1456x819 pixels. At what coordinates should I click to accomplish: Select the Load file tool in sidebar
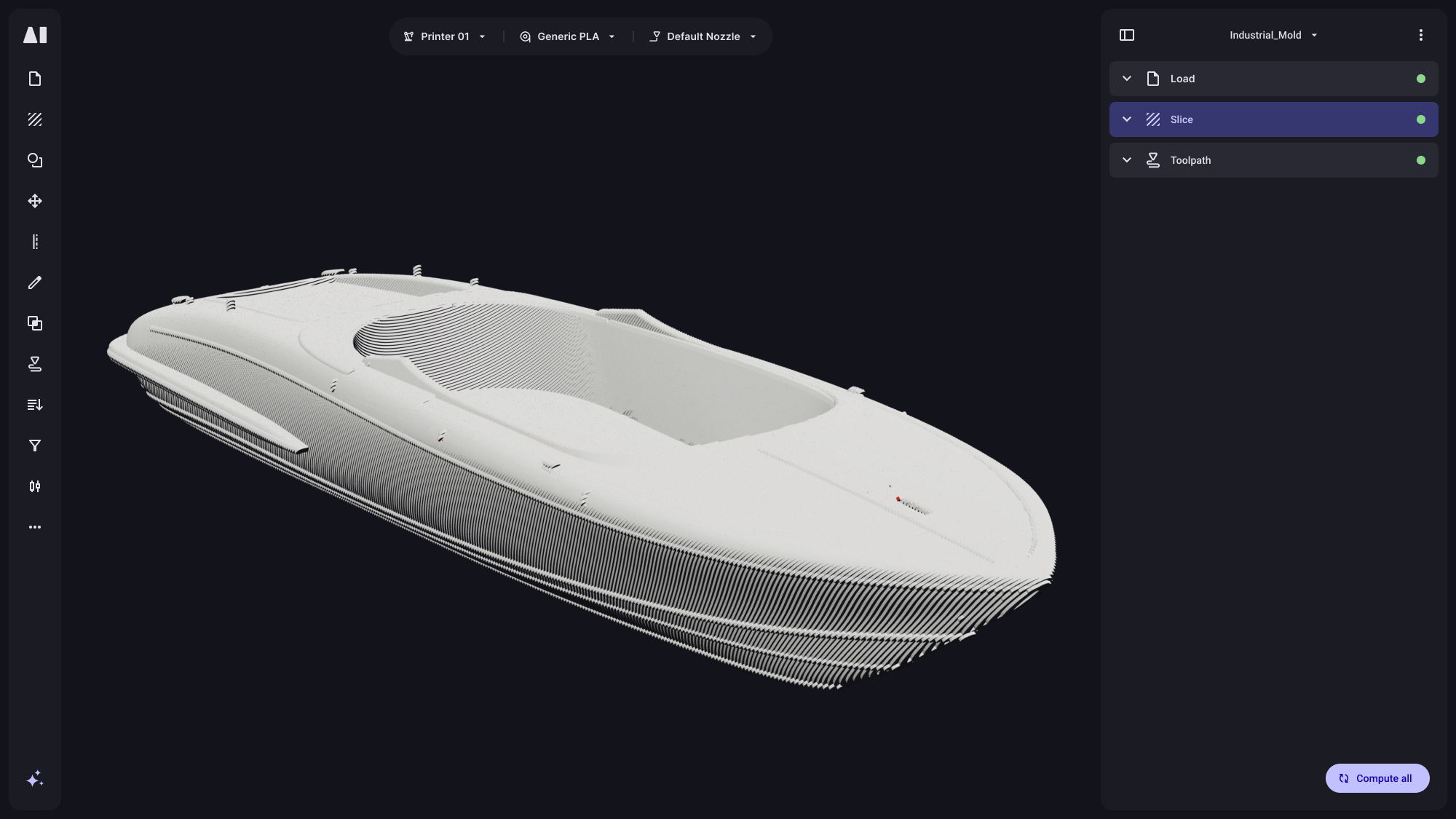tap(35, 79)
